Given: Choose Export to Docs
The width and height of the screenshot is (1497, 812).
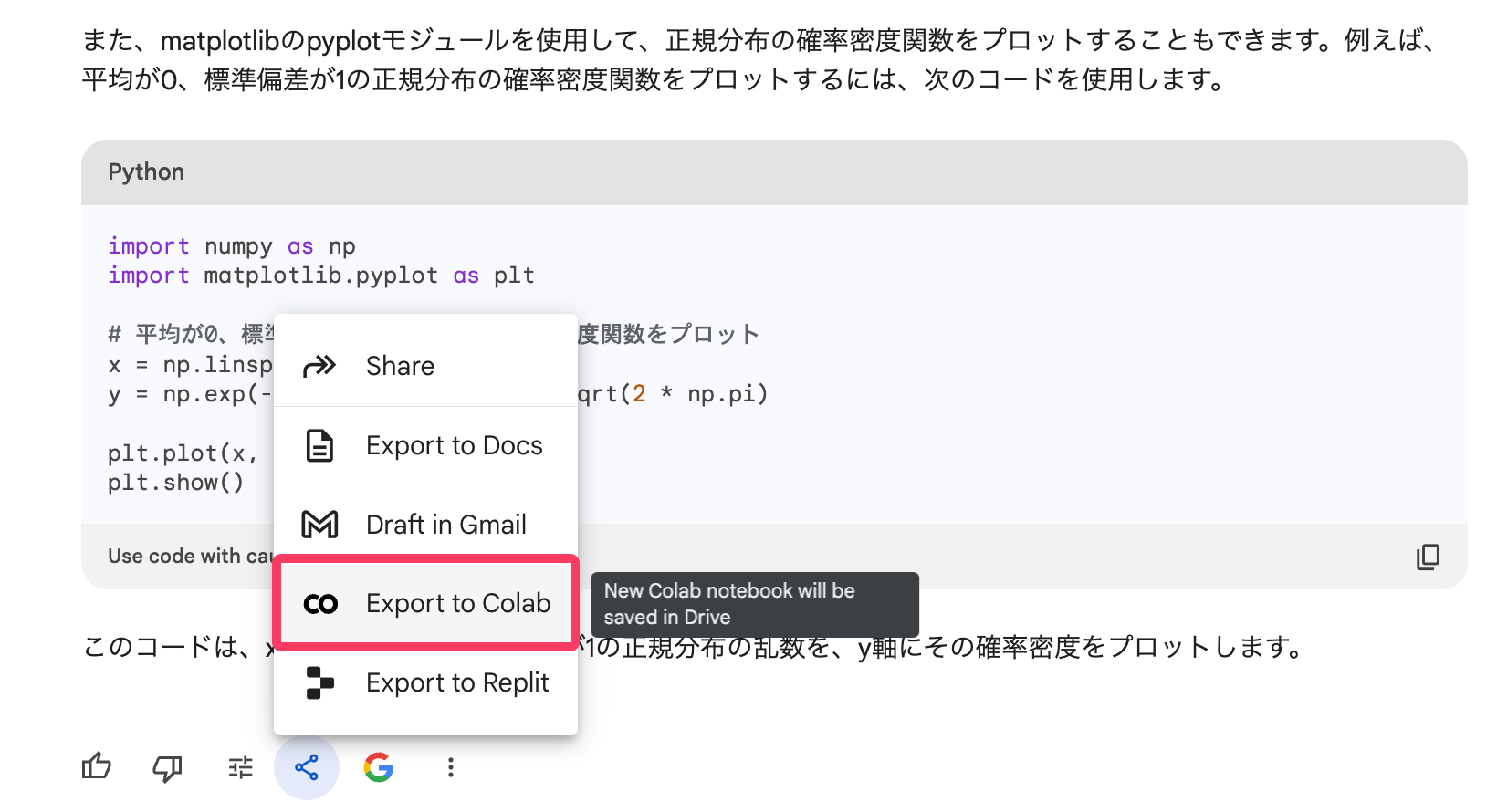Looking at the screenshot, I should pos(454,446).
